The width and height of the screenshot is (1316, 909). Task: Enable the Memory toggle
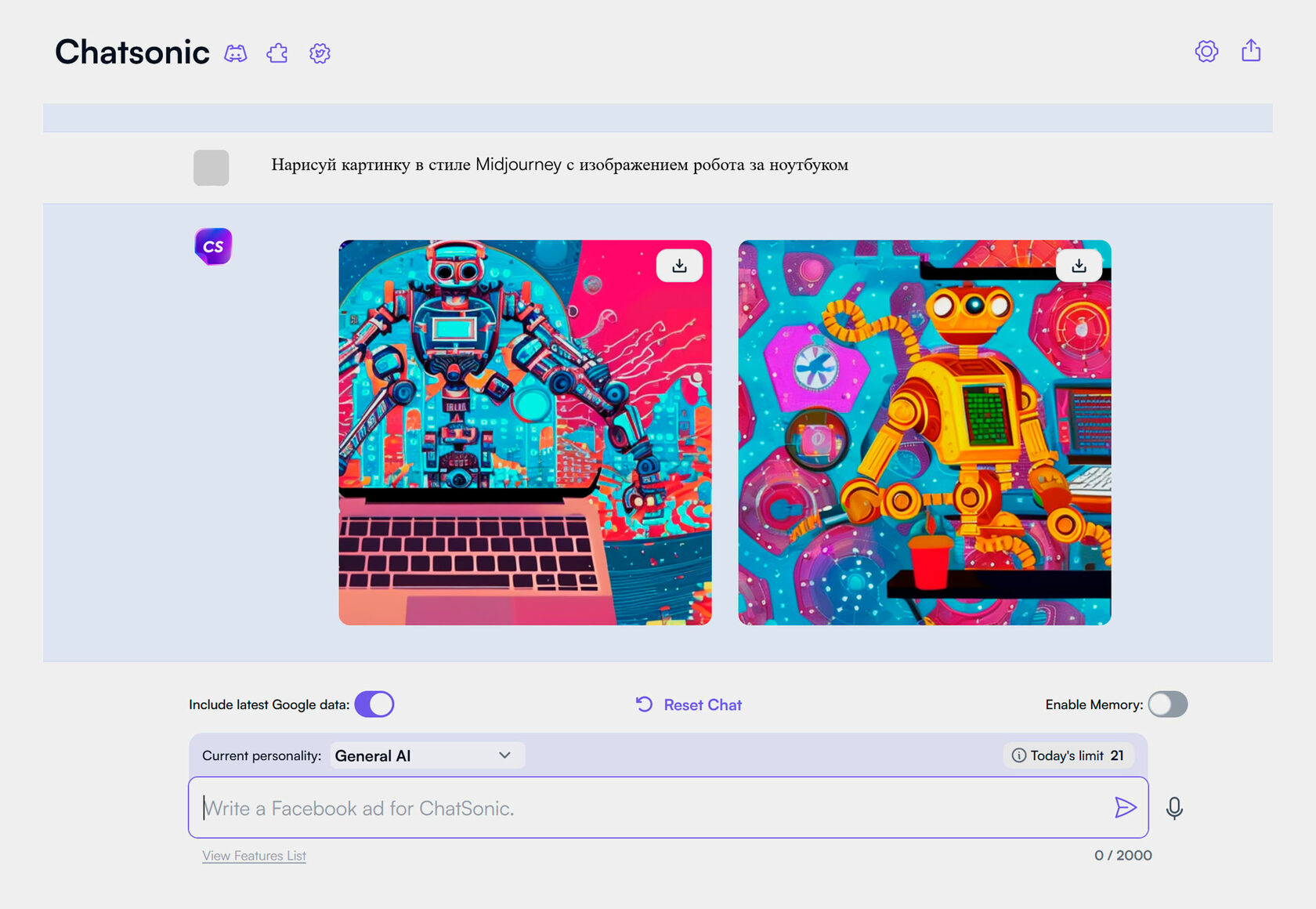tap(1168, 704)
